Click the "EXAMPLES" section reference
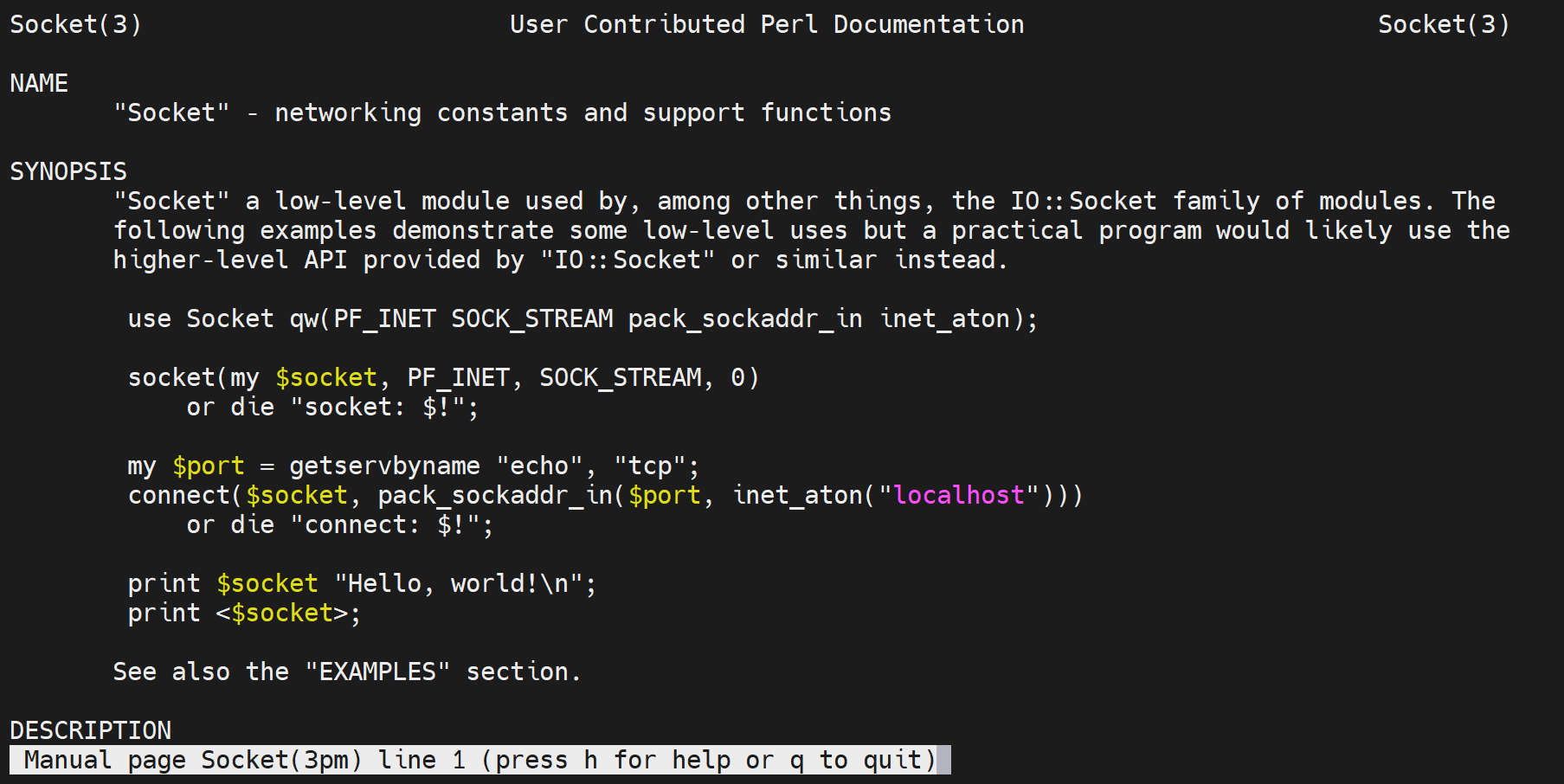This screenshot has width=1564, height=784. (x=377, y=672)
